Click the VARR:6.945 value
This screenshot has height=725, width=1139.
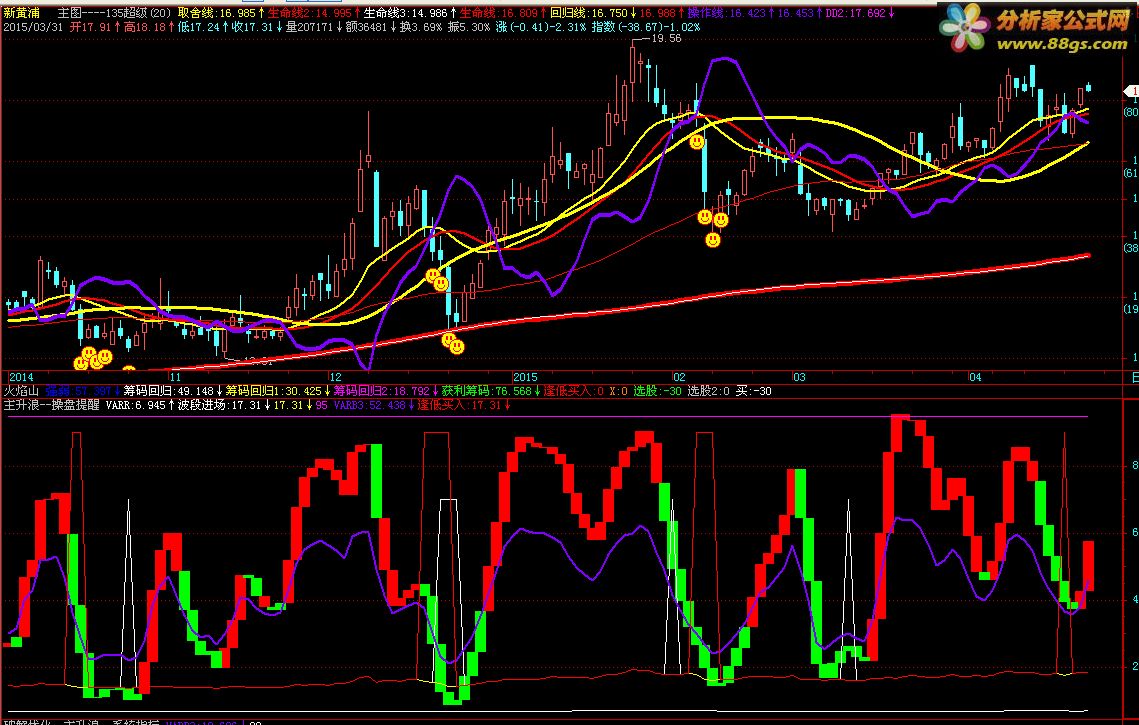135,405
